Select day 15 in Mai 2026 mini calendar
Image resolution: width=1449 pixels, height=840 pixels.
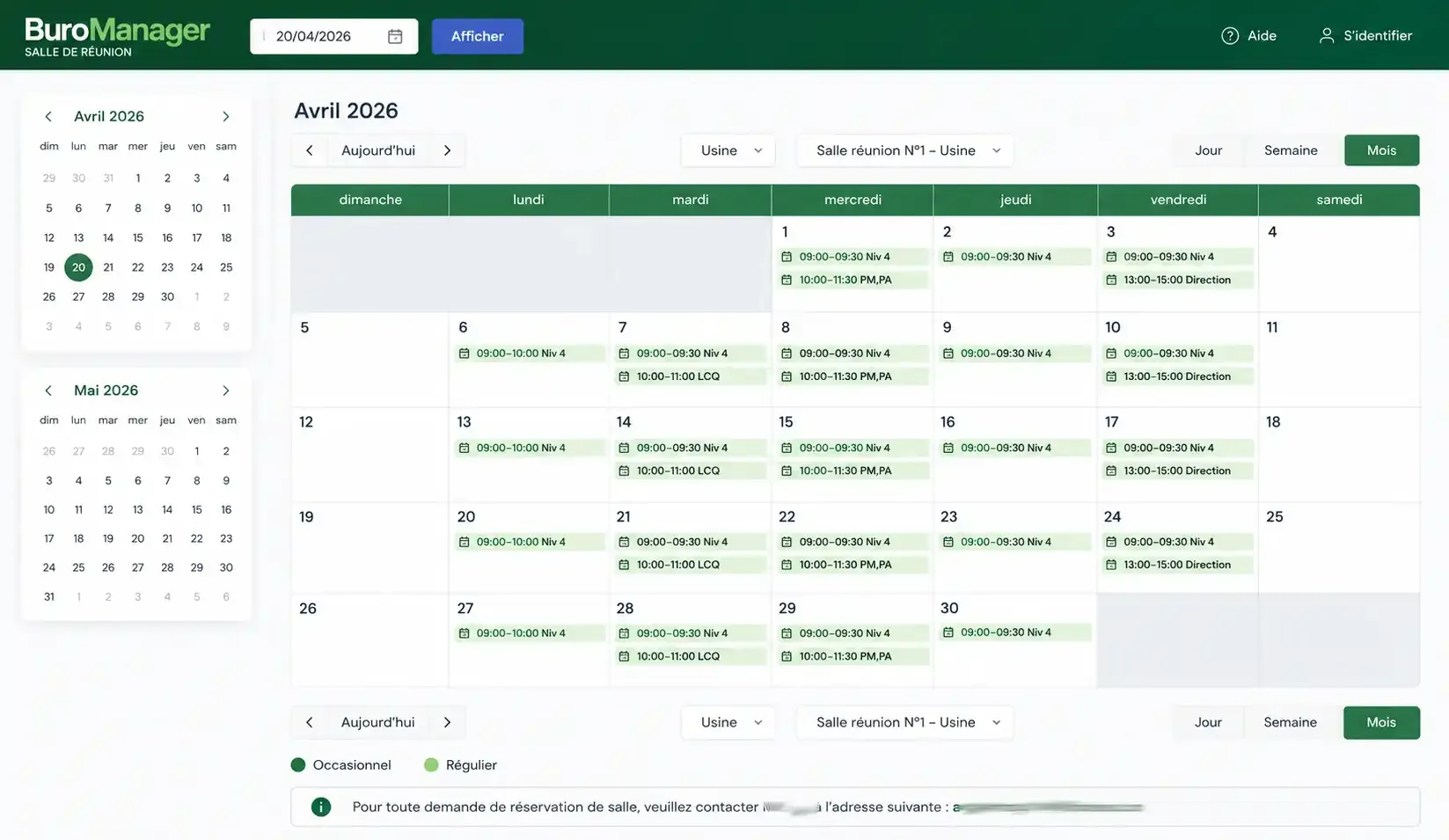[x=196, y=509]
